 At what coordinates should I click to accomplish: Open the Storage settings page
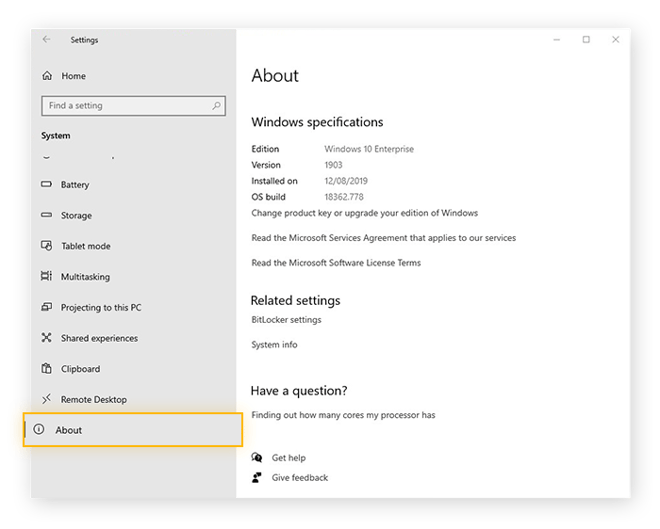[76, 215]
